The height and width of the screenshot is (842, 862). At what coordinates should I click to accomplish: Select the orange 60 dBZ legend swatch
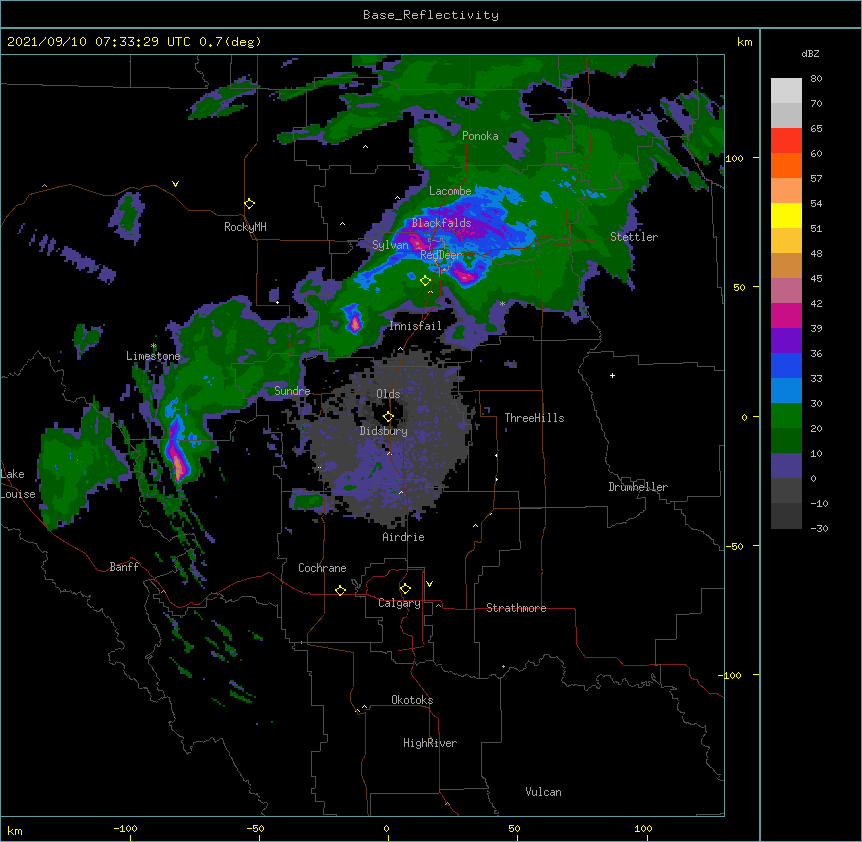tap(786, 165)
